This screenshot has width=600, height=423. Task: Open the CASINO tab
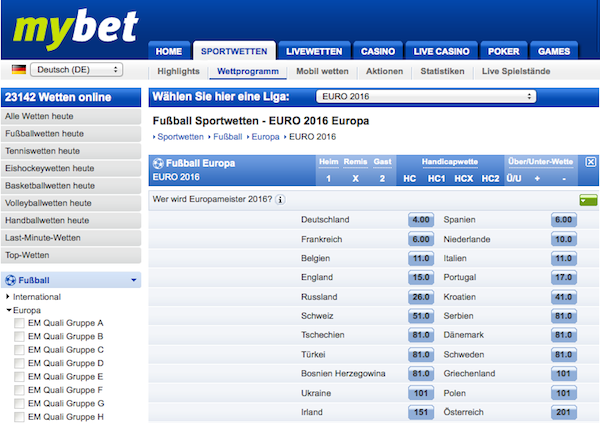pyautogui.click(x=378, y=51)
